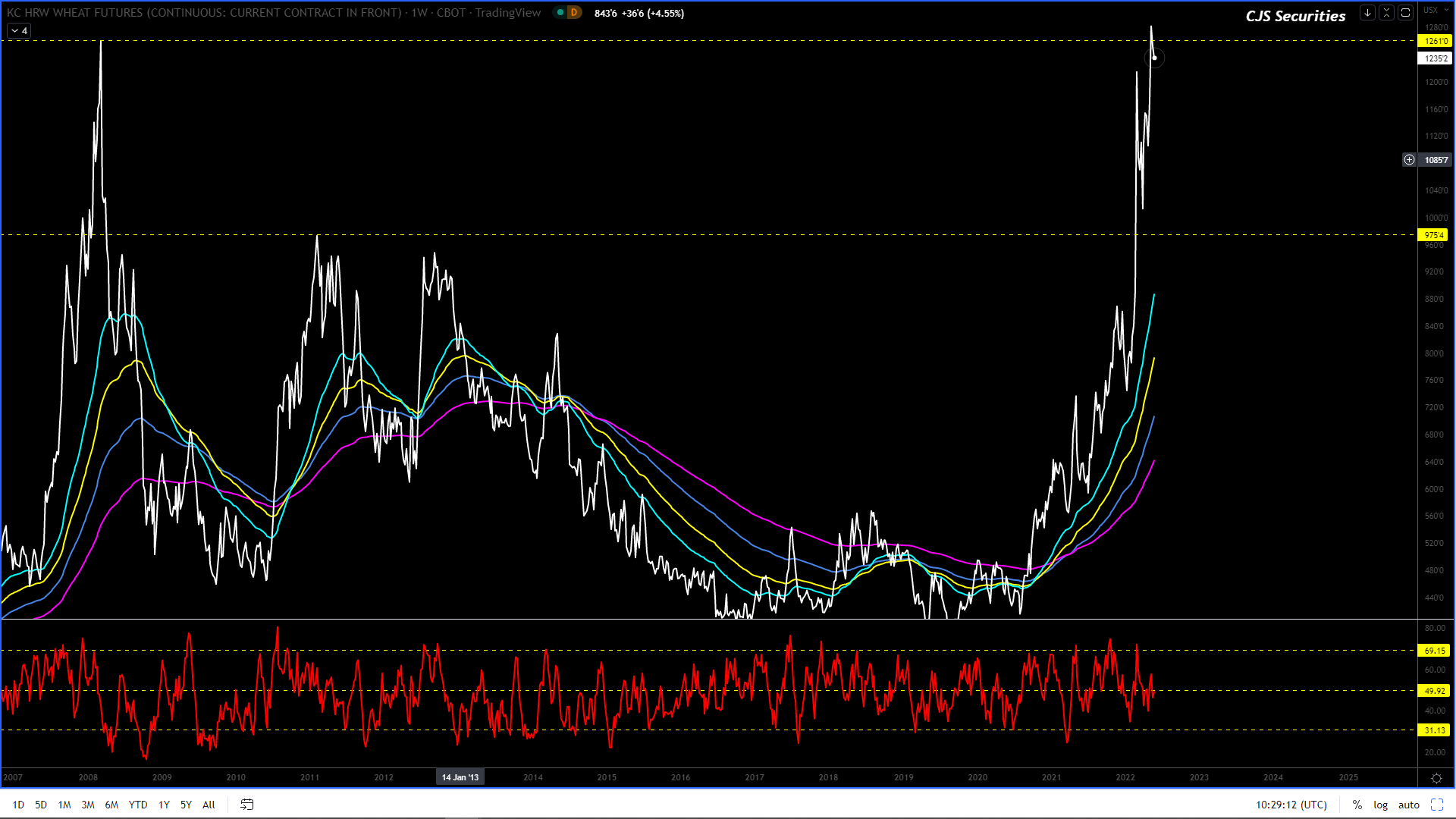
Task: Click the Go to date calendar icon
Action: [x=246, y=805]
